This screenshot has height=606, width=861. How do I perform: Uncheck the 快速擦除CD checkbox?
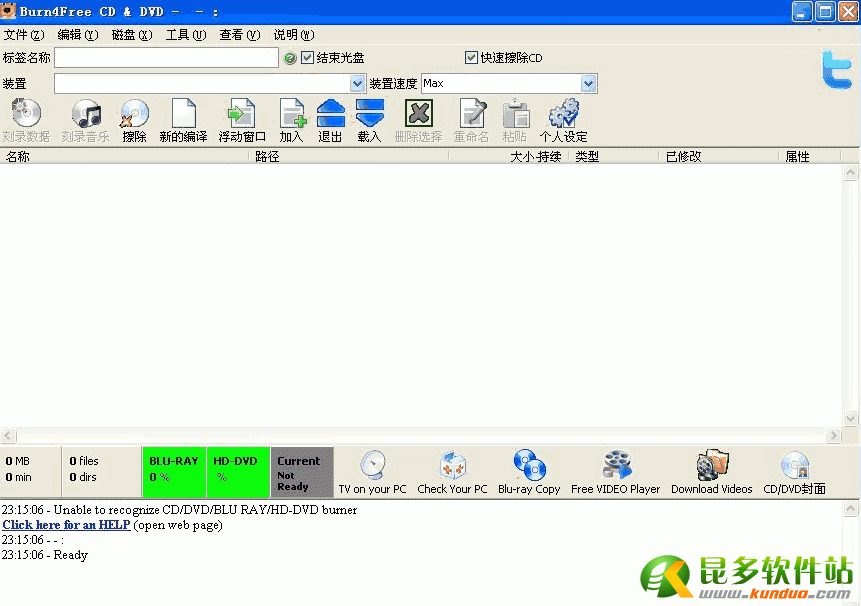pos(472,58)
